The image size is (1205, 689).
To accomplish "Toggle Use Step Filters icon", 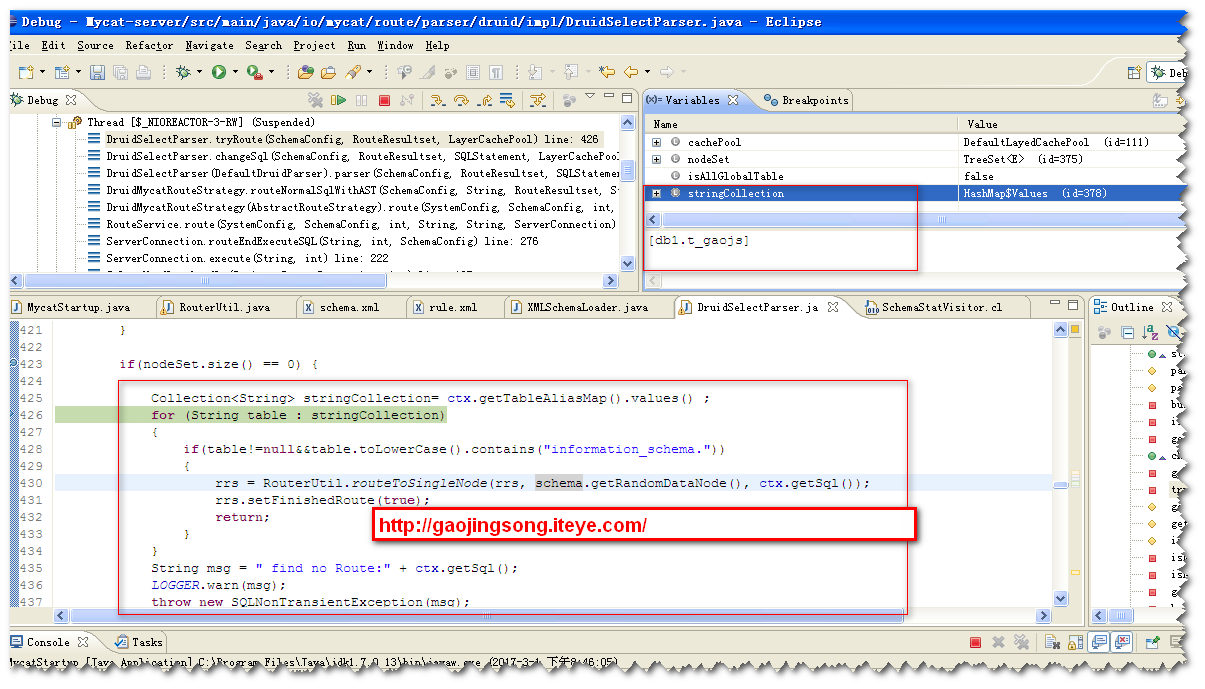I will tap(539, 100).
